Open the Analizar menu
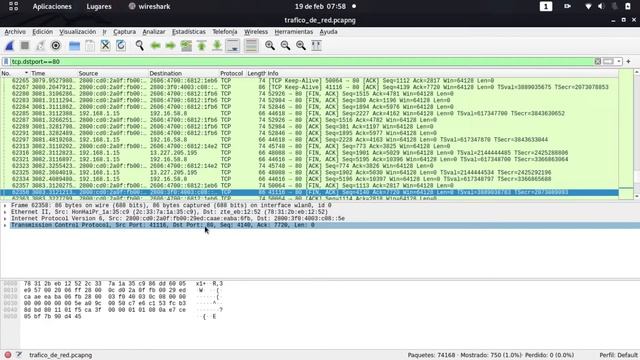 [154, 31]
